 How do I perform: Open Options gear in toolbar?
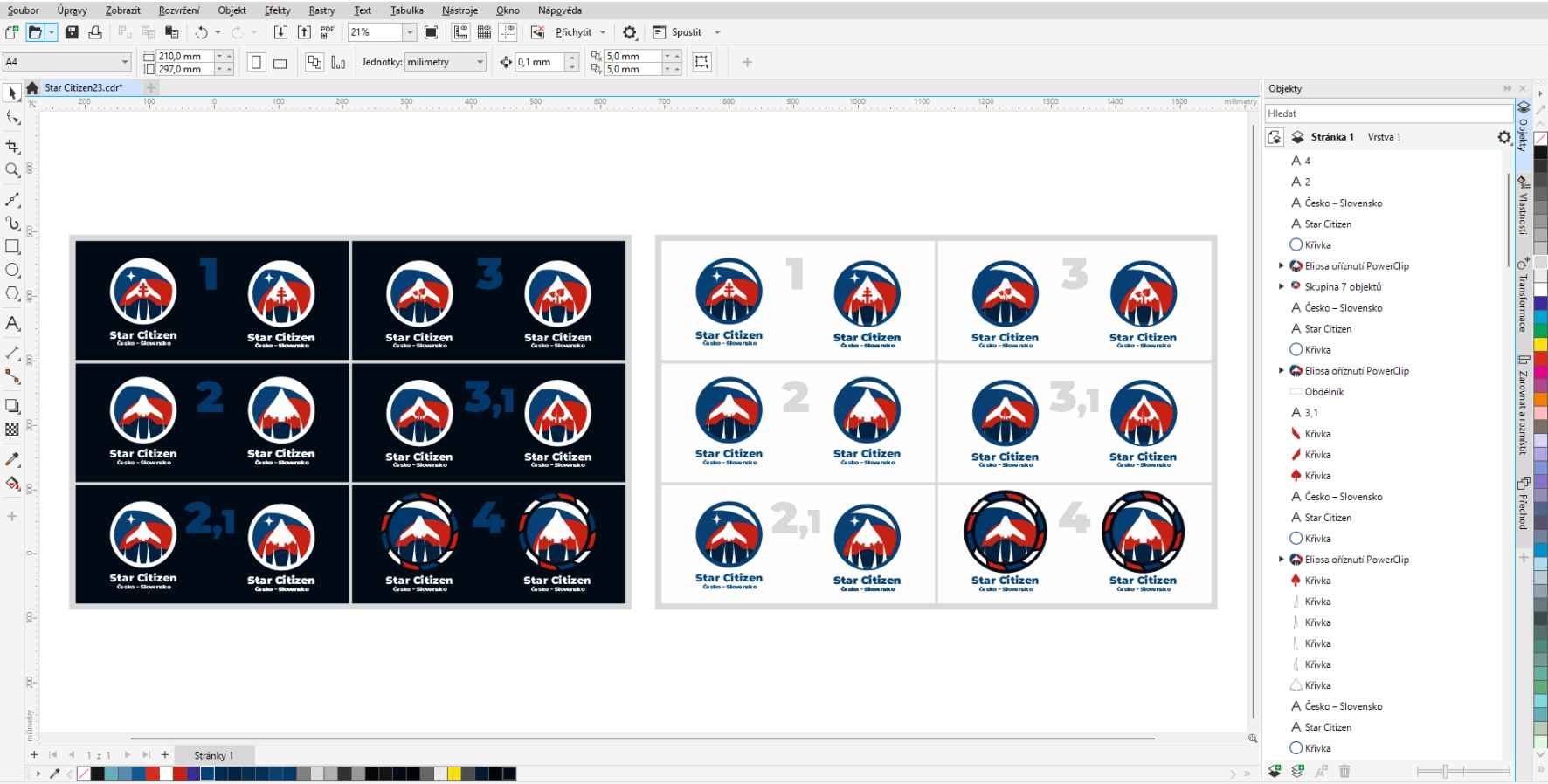[x=630, y=32]
